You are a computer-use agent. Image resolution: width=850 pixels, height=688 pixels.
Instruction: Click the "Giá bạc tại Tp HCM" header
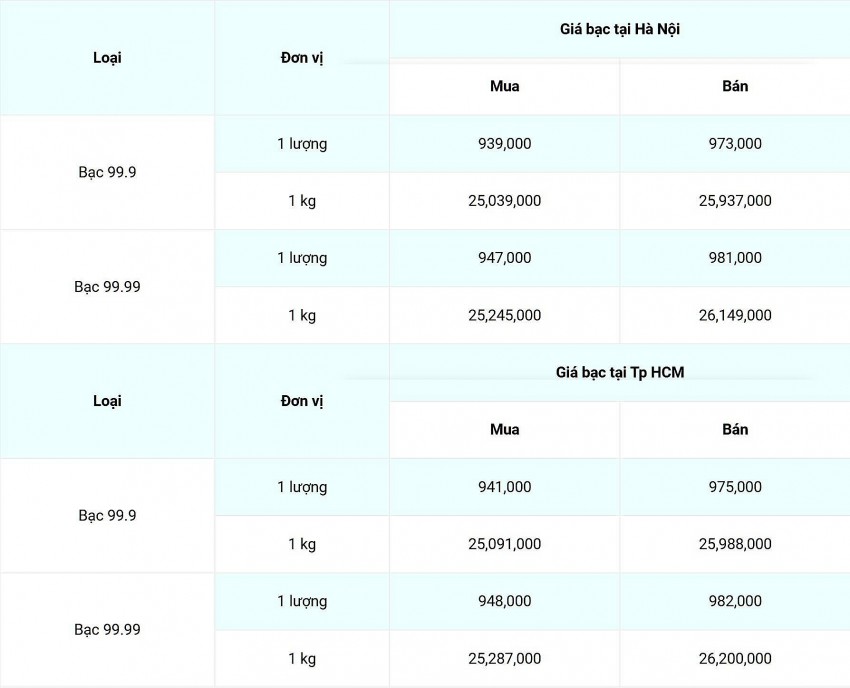point(620,373)
